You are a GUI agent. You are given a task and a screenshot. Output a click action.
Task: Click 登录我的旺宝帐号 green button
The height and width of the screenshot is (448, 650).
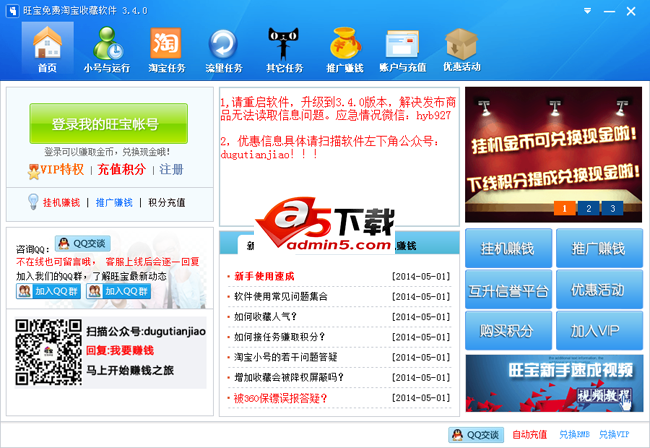[x=109, y=124]
